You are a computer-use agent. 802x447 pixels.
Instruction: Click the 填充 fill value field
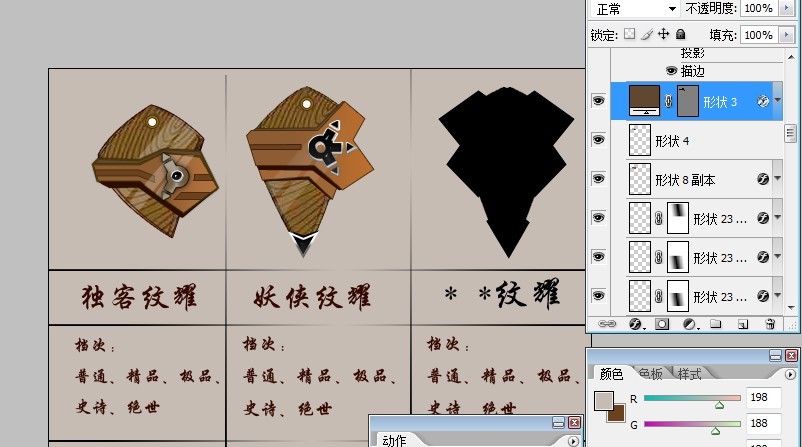(x=759, y=35)
